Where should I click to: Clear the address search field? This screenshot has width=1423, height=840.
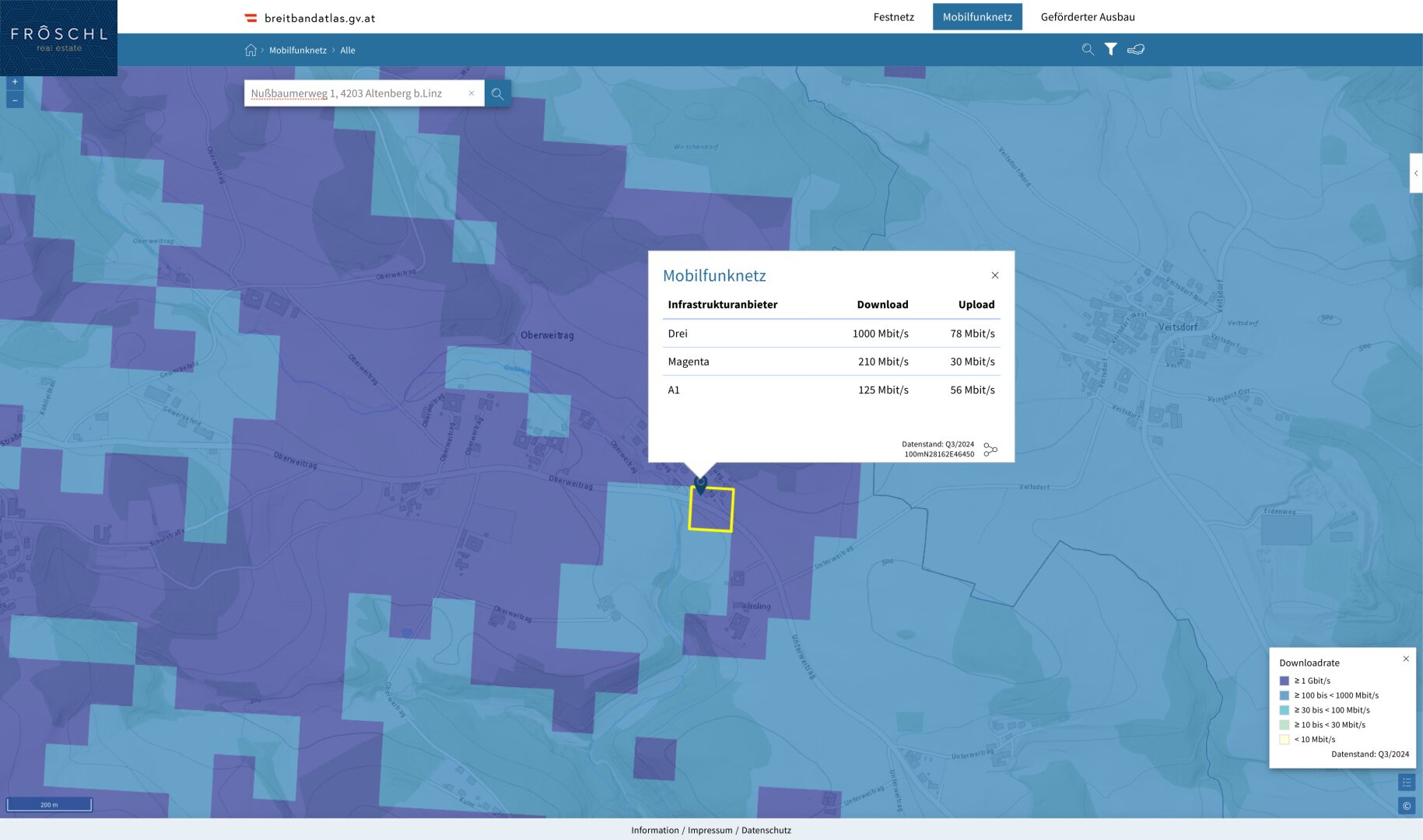(x=471, y=93)
